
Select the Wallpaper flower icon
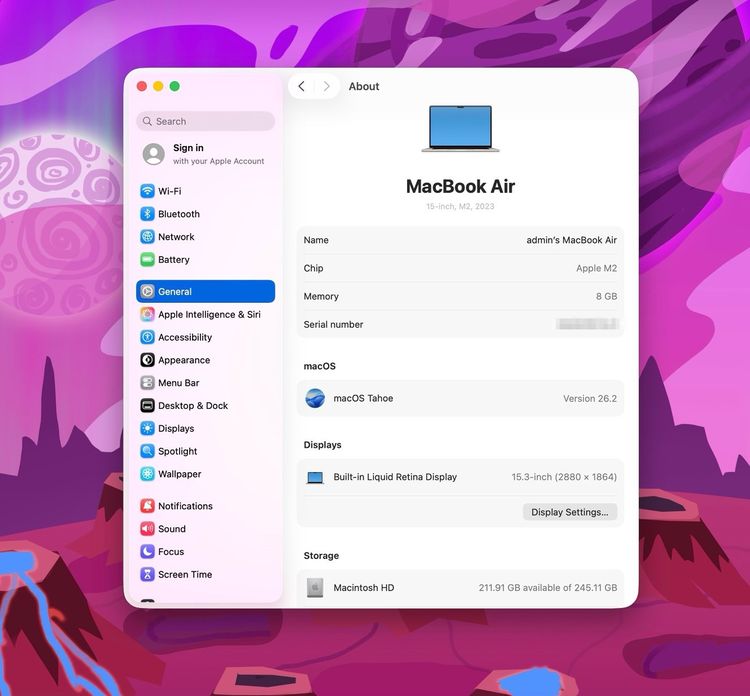[147, 474]
